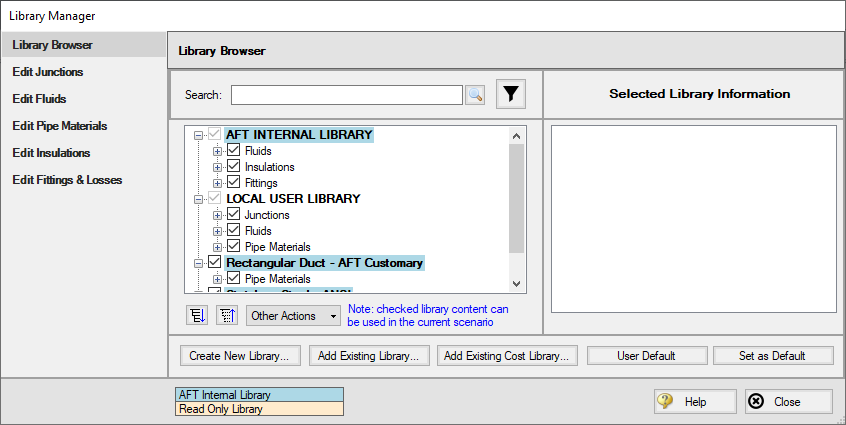
Task: Collapse the LOCAL USER LIBRARY node
Action: 199,199
